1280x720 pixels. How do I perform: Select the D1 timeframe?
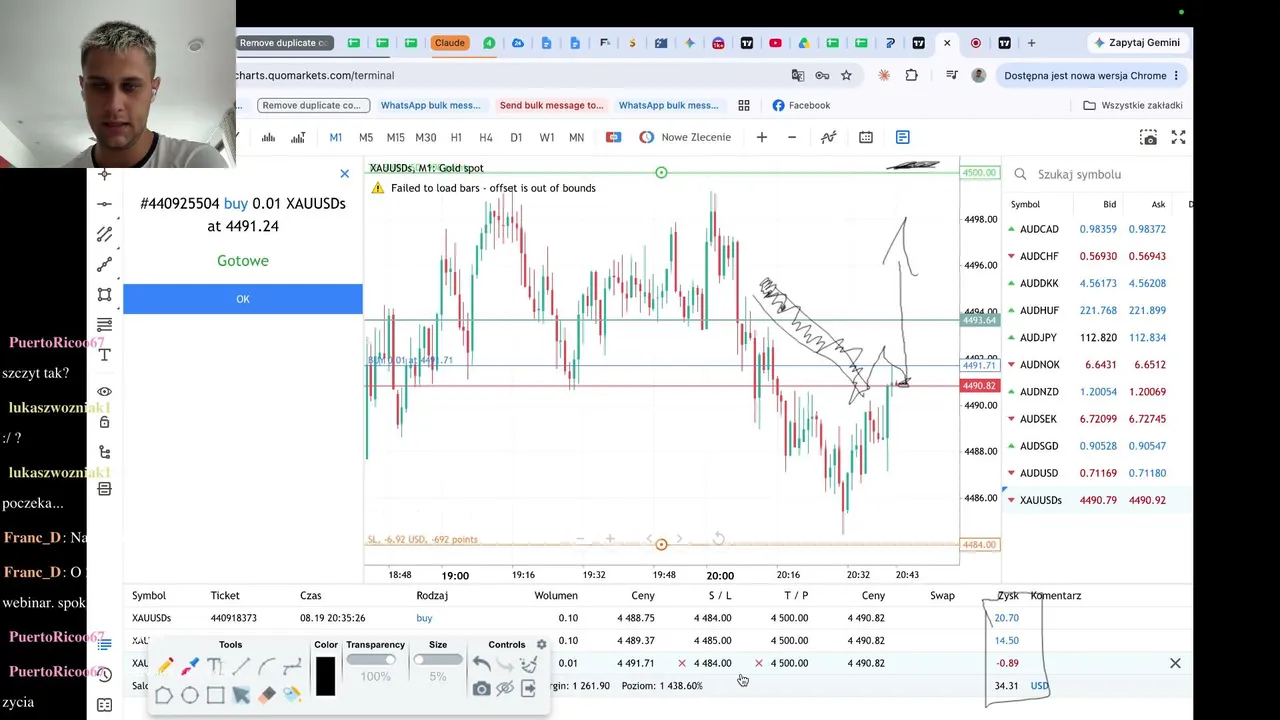(516, 137)
